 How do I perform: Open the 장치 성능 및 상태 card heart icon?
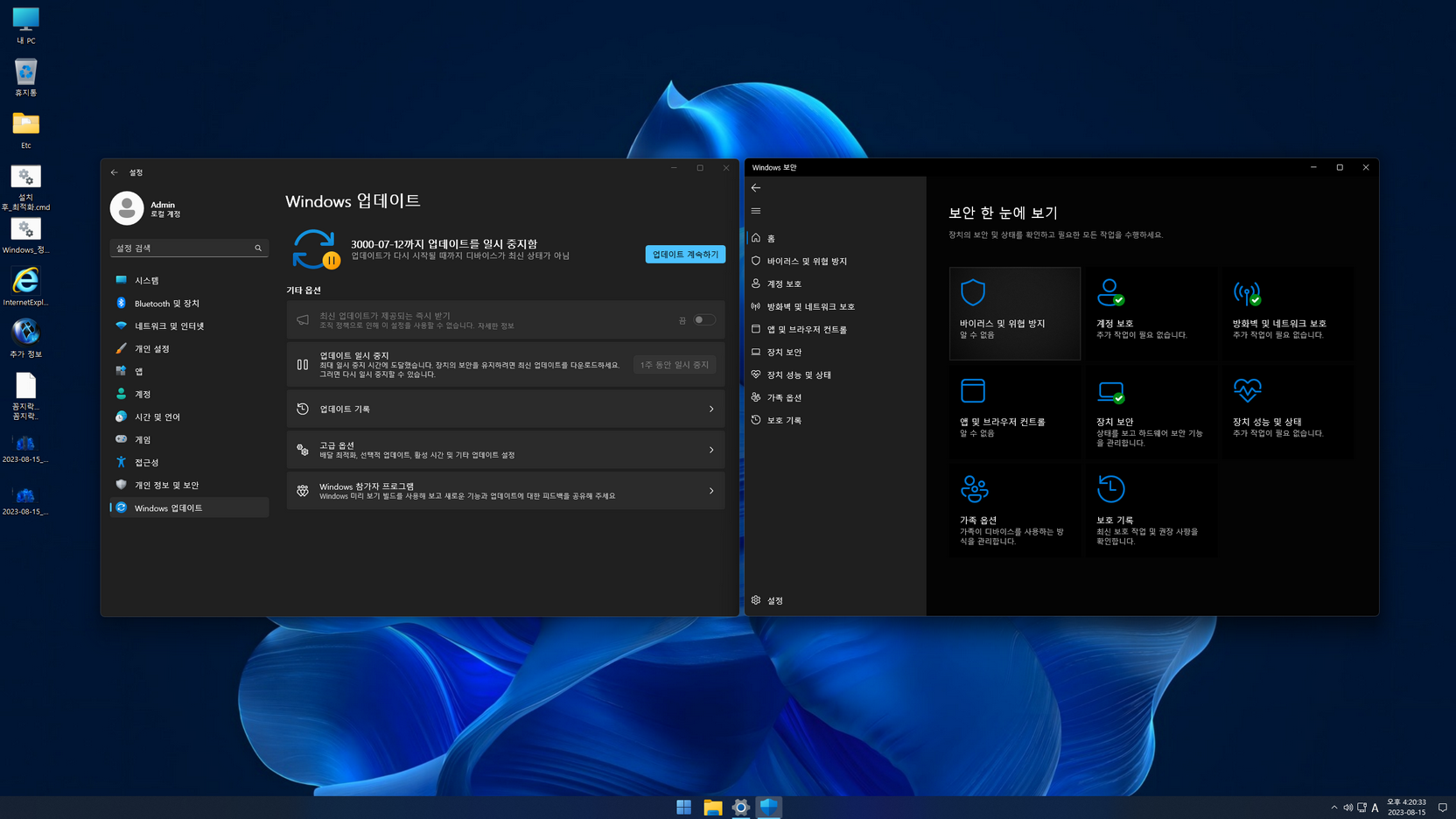click(1247, 389)
